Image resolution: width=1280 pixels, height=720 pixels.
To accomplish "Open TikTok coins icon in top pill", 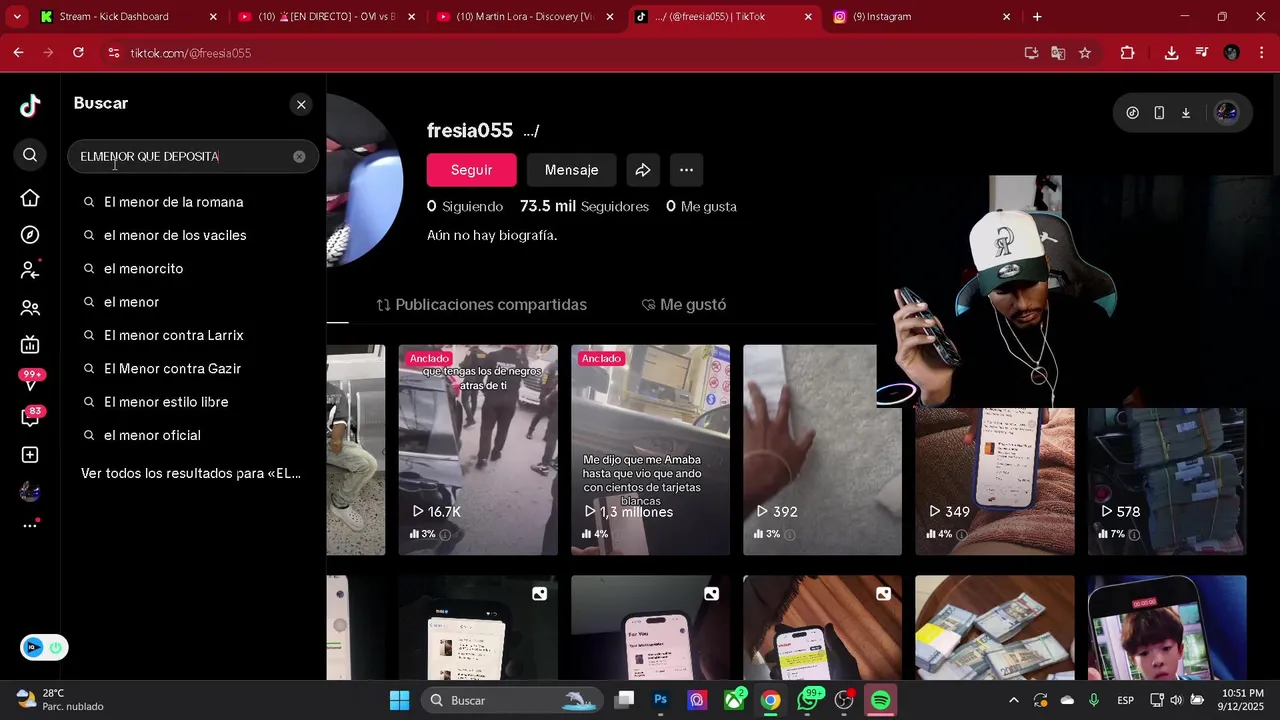I will point(1132,113).
